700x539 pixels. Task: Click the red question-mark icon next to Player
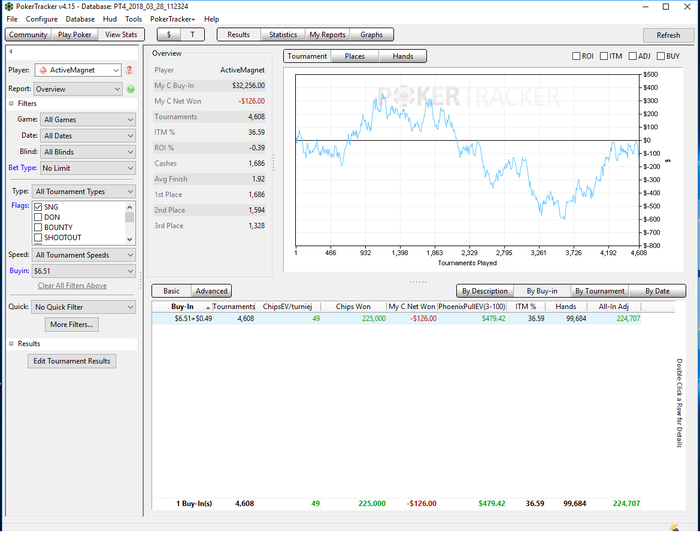coord(129,70)
